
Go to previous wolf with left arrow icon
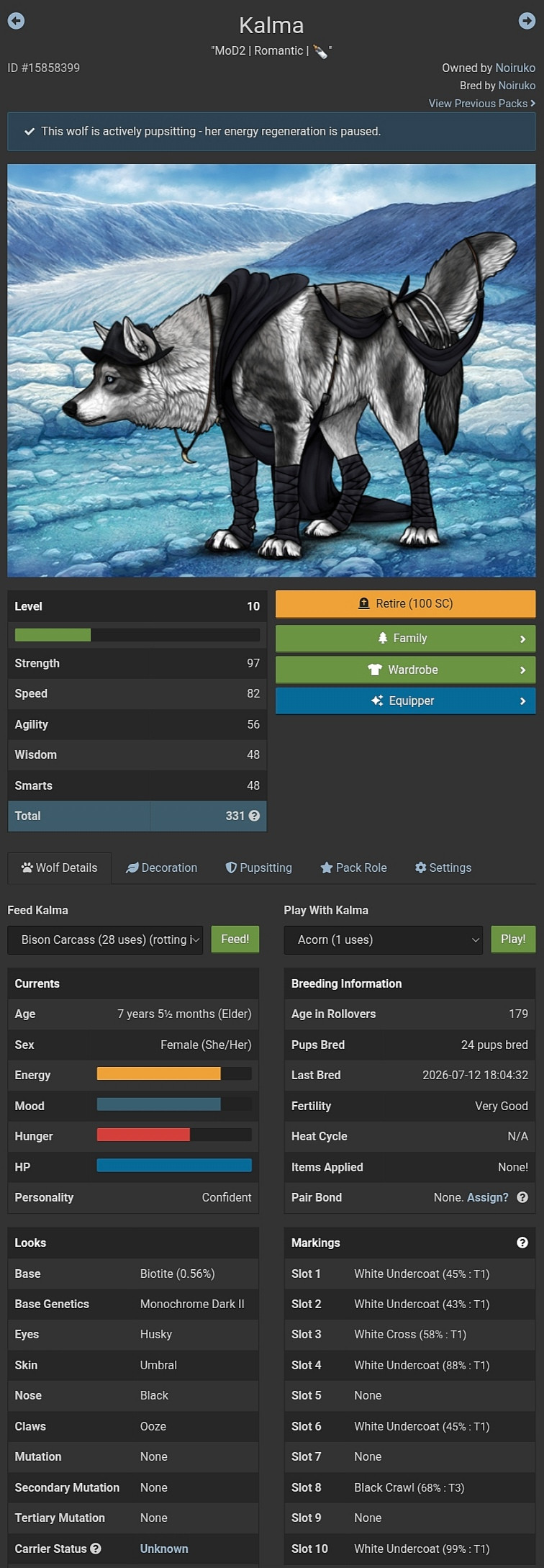click(16, 21)
